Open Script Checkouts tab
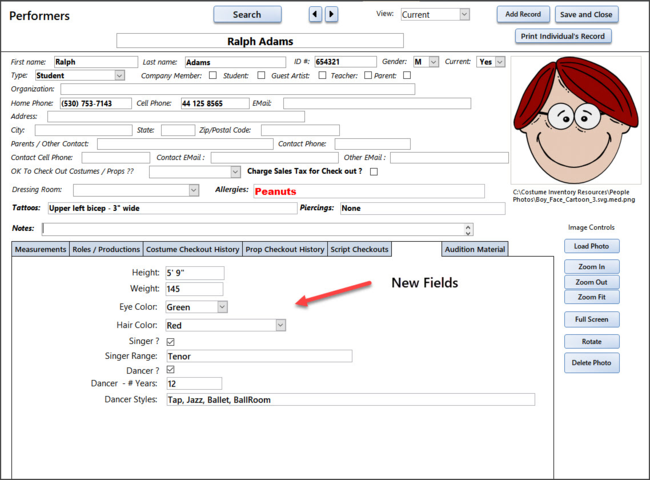The image size is (650, 480). click(x=359, y=249)
